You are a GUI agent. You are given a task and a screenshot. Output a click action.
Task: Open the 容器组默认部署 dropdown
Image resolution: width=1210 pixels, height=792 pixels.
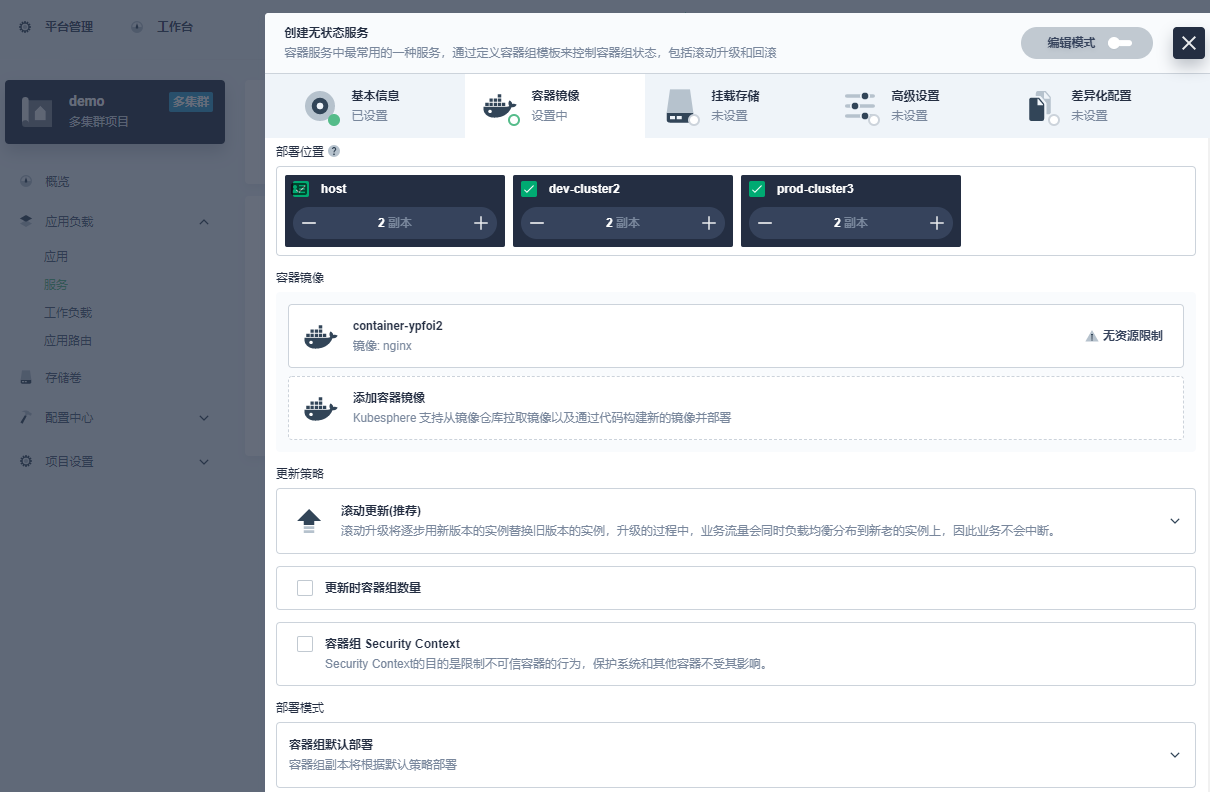tap(1175, 757)
